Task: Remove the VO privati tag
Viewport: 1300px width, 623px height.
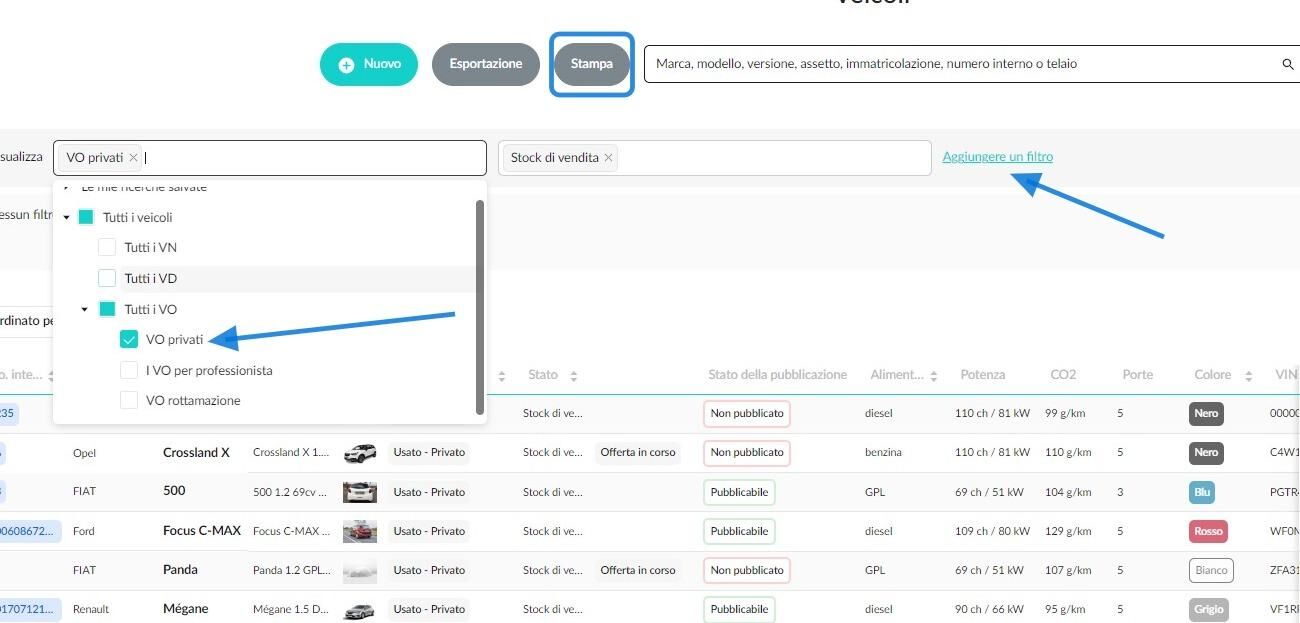Action: 133,157
